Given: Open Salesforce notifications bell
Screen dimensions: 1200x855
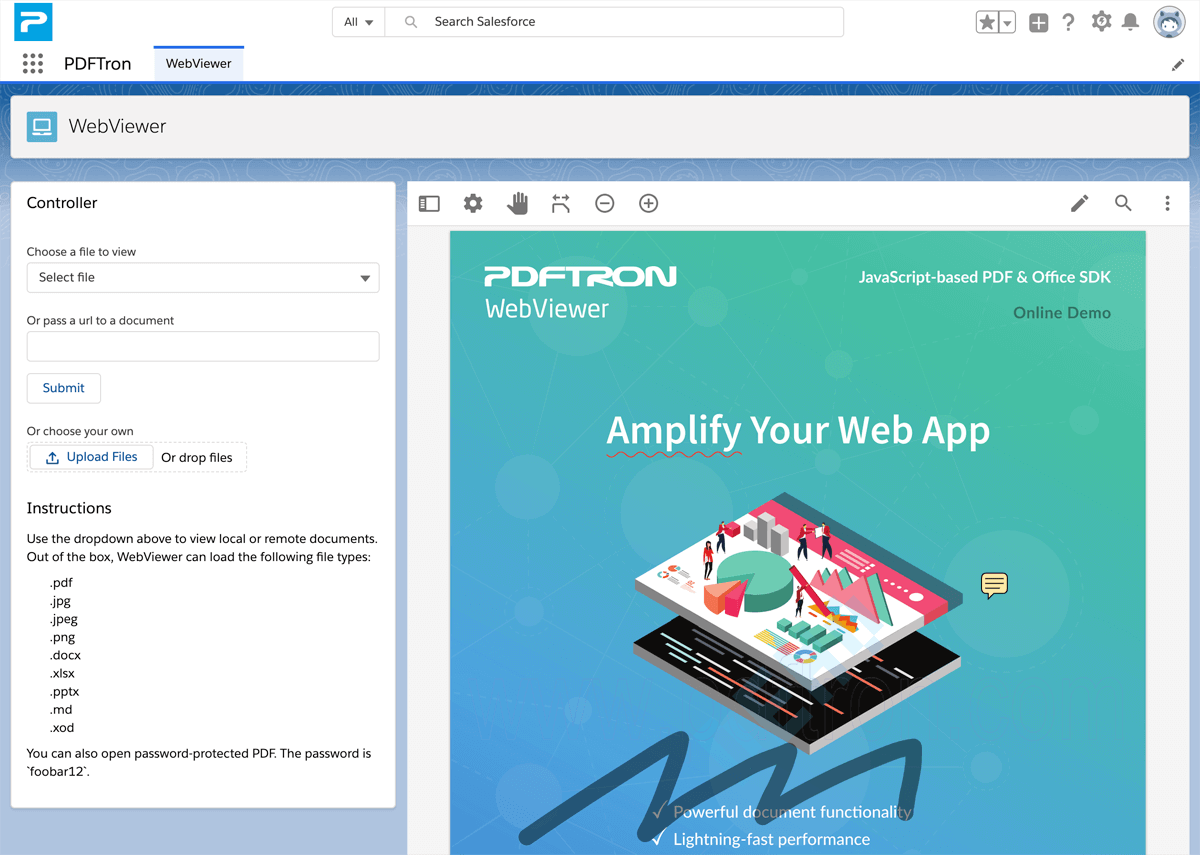Looking at the screenshot, I should click(1131, 21).
